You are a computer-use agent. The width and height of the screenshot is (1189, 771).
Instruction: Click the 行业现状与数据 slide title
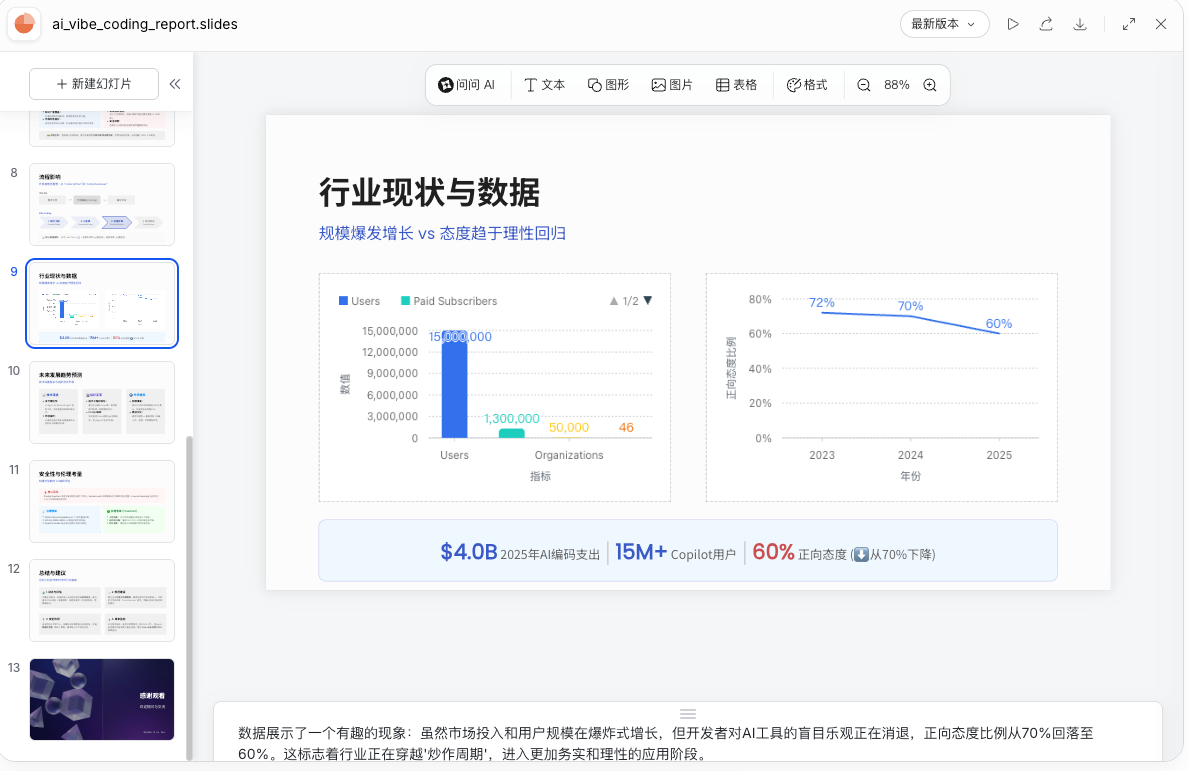[429, 193]
